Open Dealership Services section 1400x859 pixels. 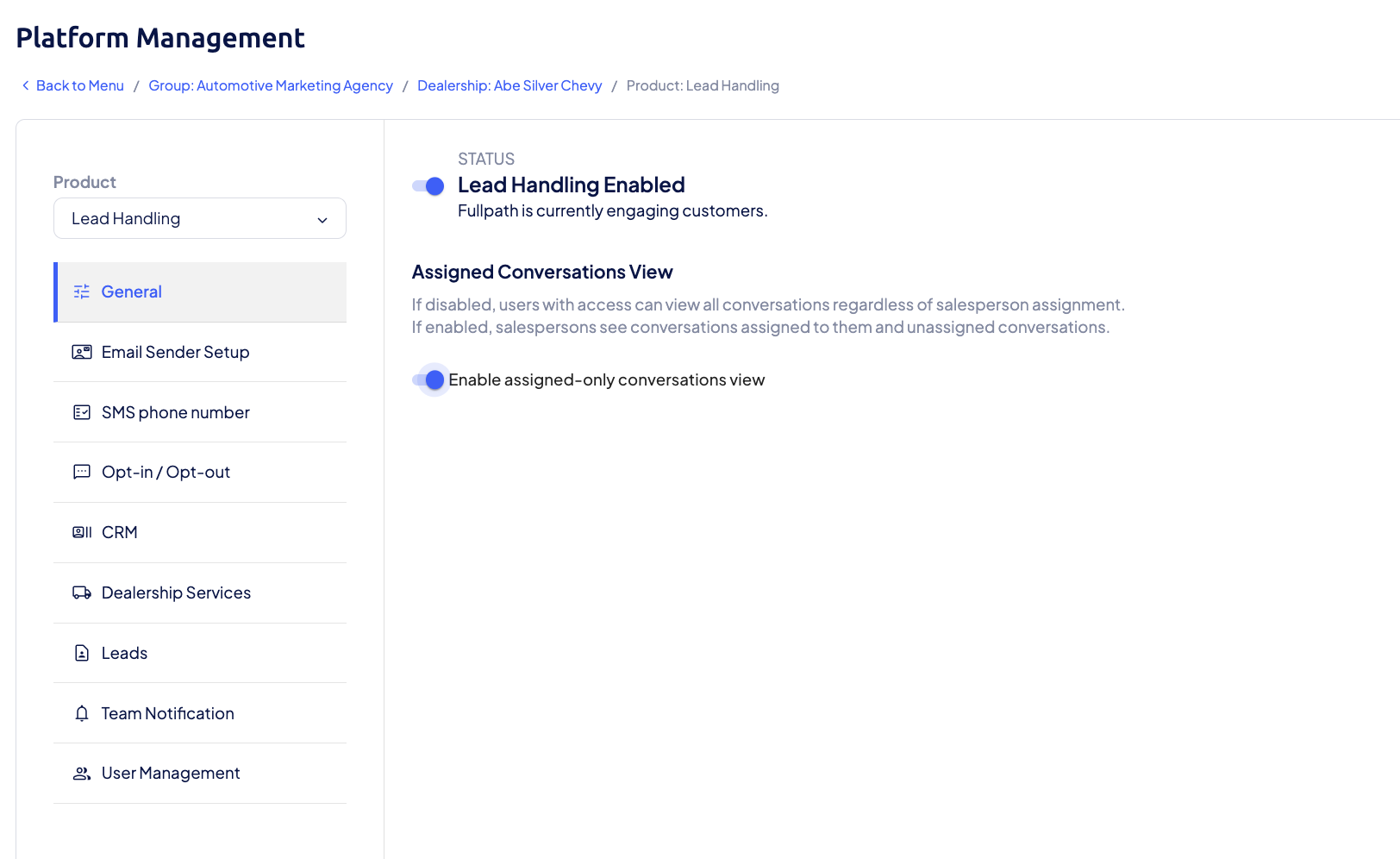(200, 593)
